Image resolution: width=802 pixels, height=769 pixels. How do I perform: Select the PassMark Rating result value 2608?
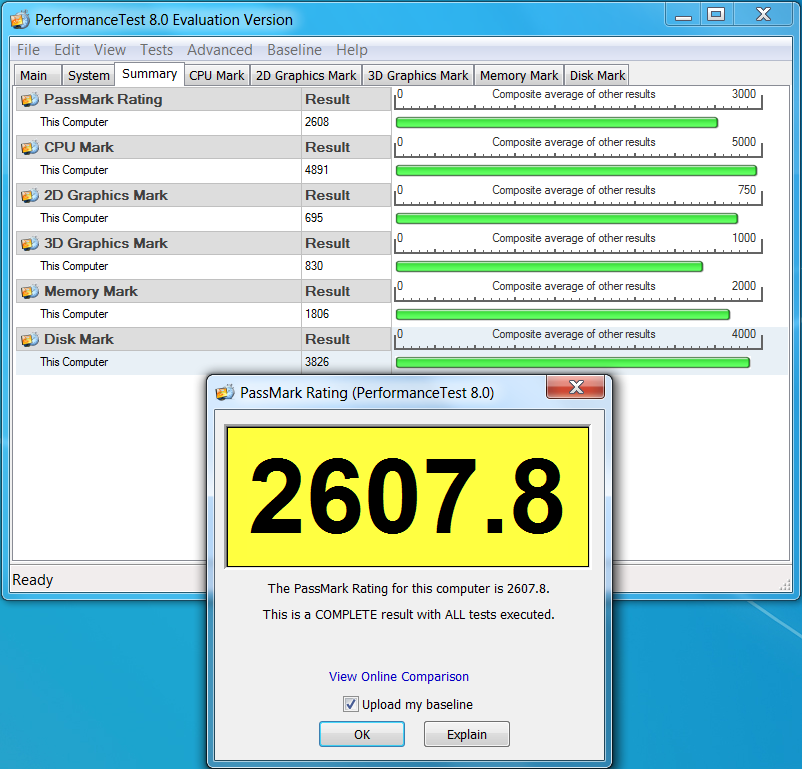(317, 122)
